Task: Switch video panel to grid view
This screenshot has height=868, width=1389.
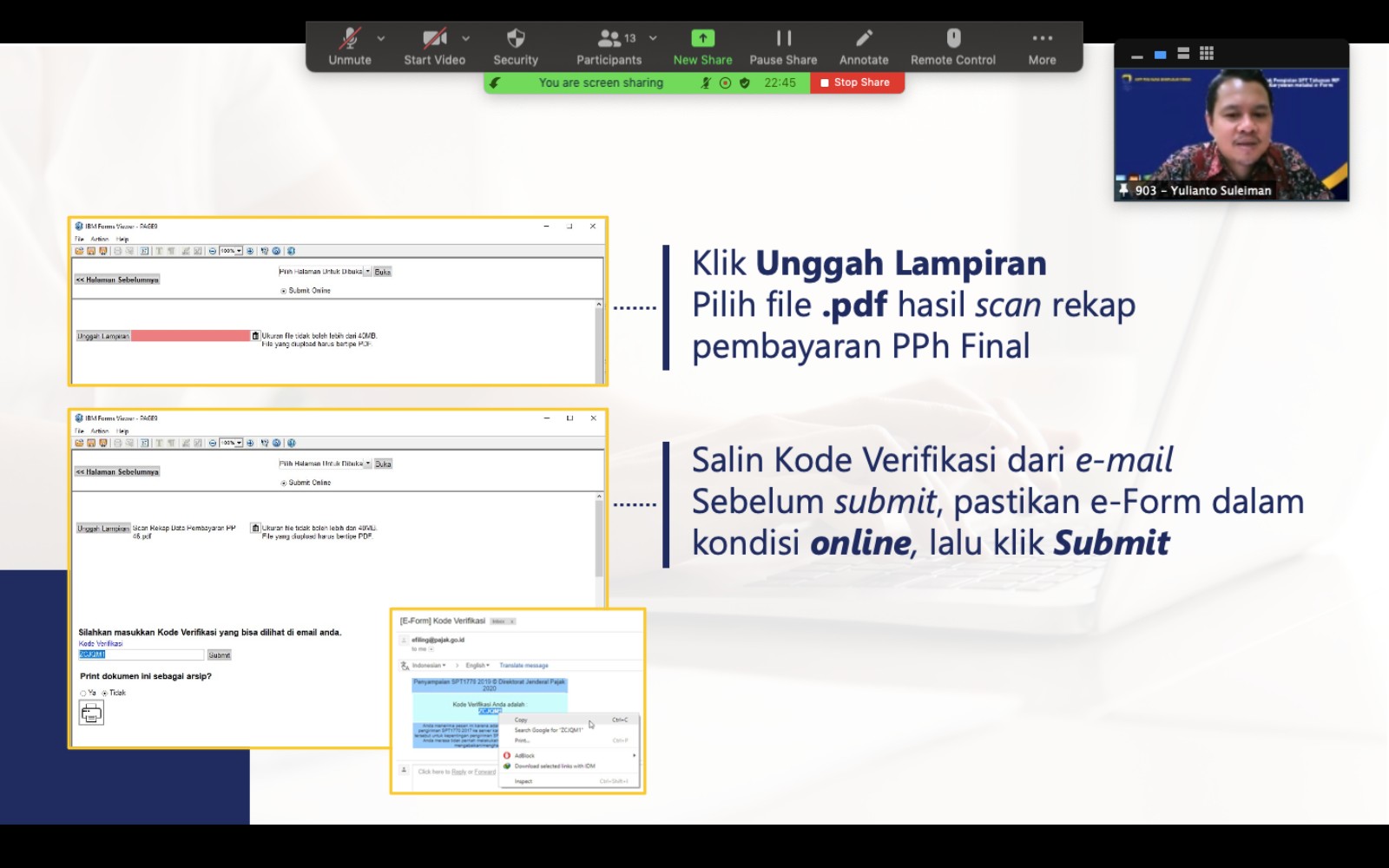Action: pos(1207,54)
